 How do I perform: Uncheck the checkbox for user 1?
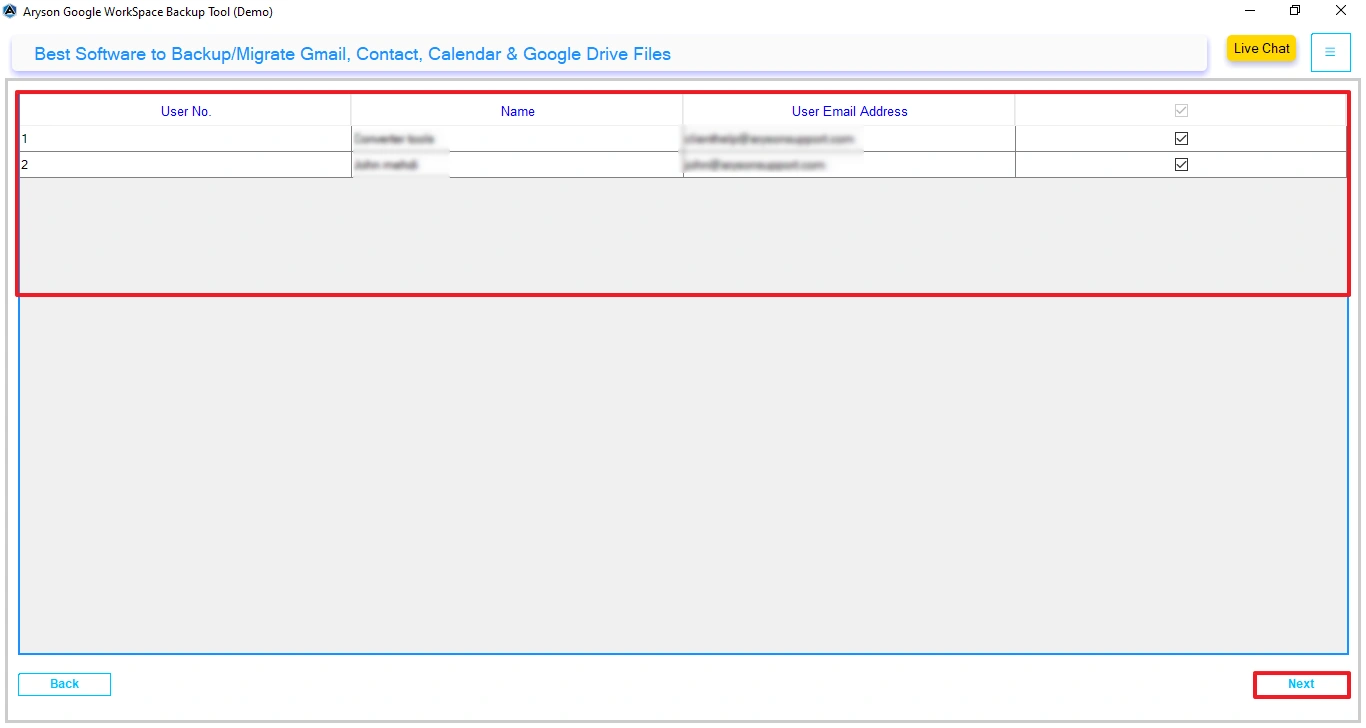pyautogui.click(x=1181, y=138)
